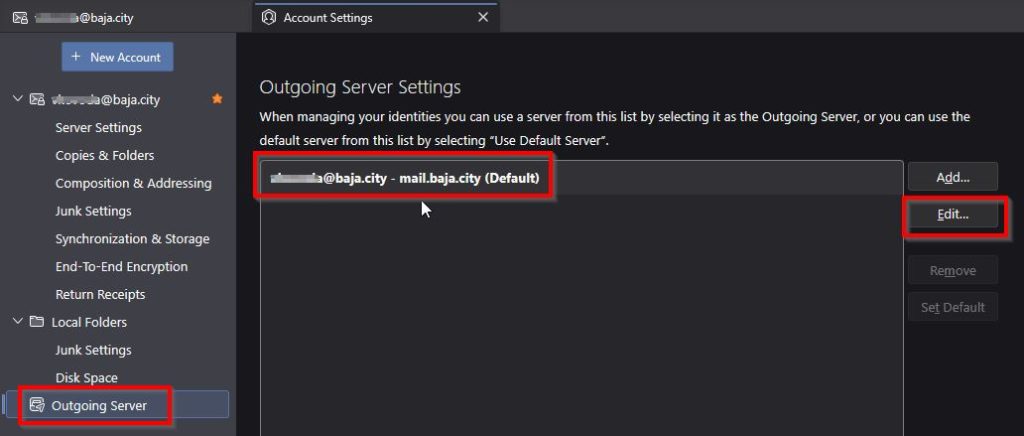
Task: Open End-To-End Encryption settings
Action: click(x=121, y=266)
